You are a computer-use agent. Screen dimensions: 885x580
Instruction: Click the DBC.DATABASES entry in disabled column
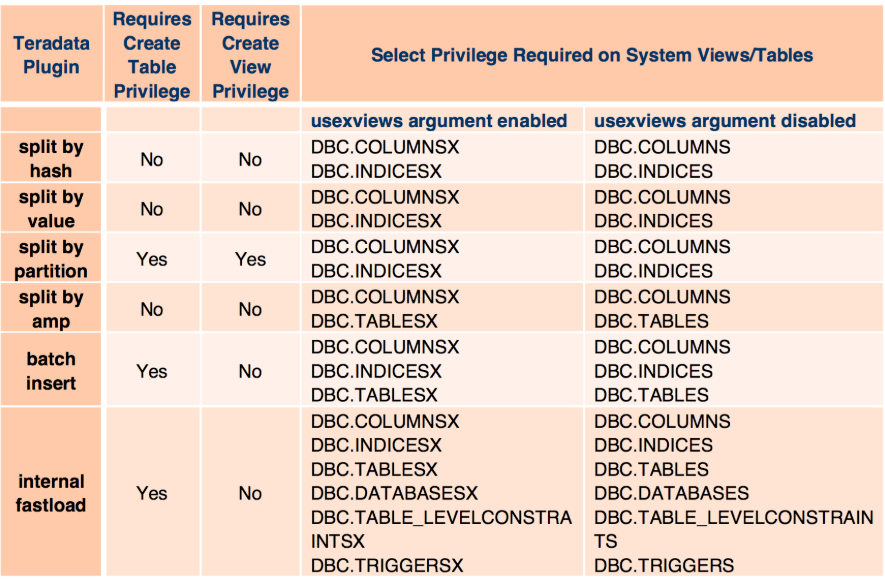(x=672, y=493)
